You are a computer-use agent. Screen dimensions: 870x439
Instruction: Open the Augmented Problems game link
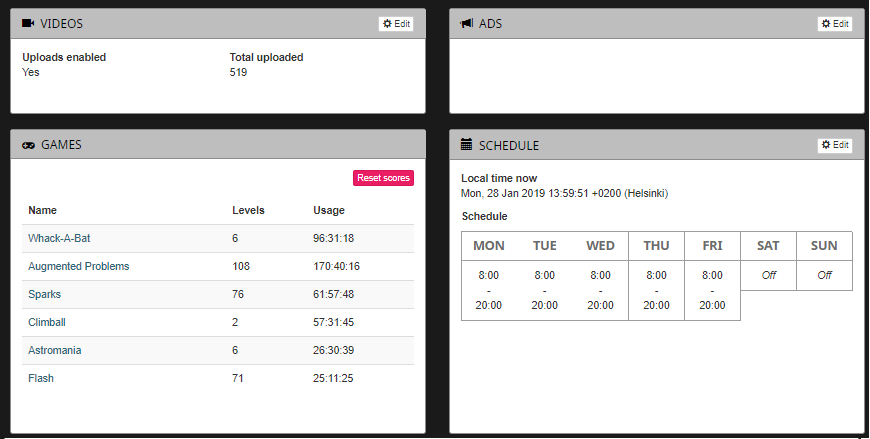click(78, 267)
